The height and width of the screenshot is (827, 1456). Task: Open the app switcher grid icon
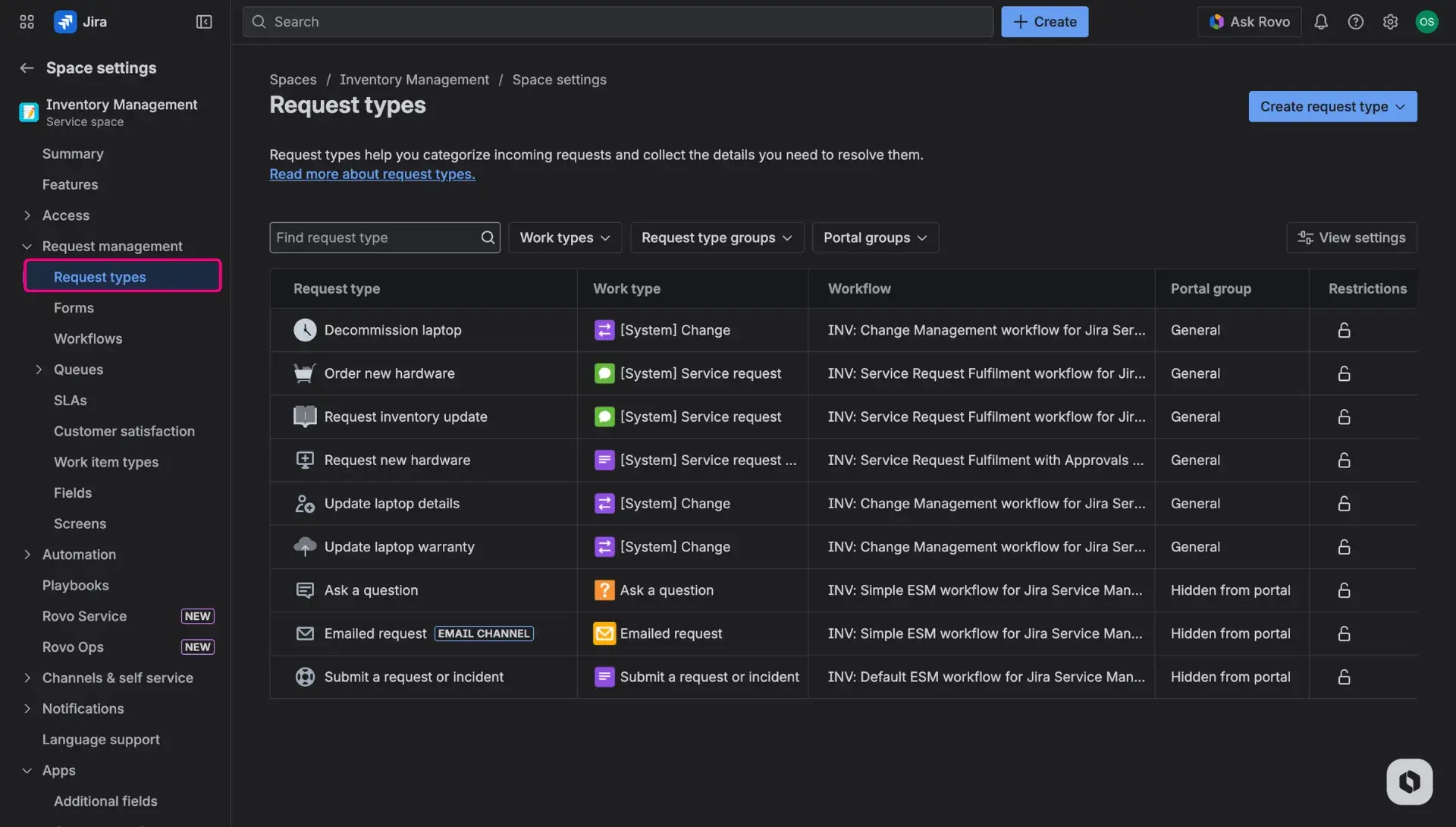tap(26, 21)
